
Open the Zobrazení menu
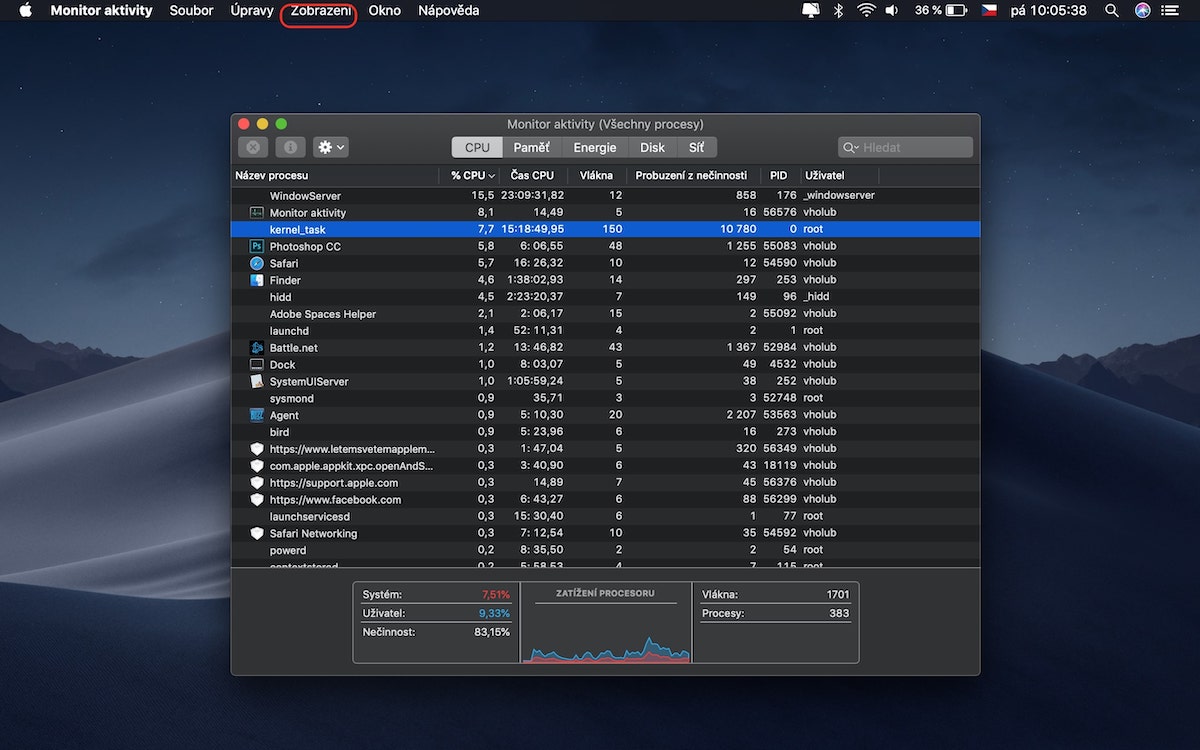(x=320, y=11)
